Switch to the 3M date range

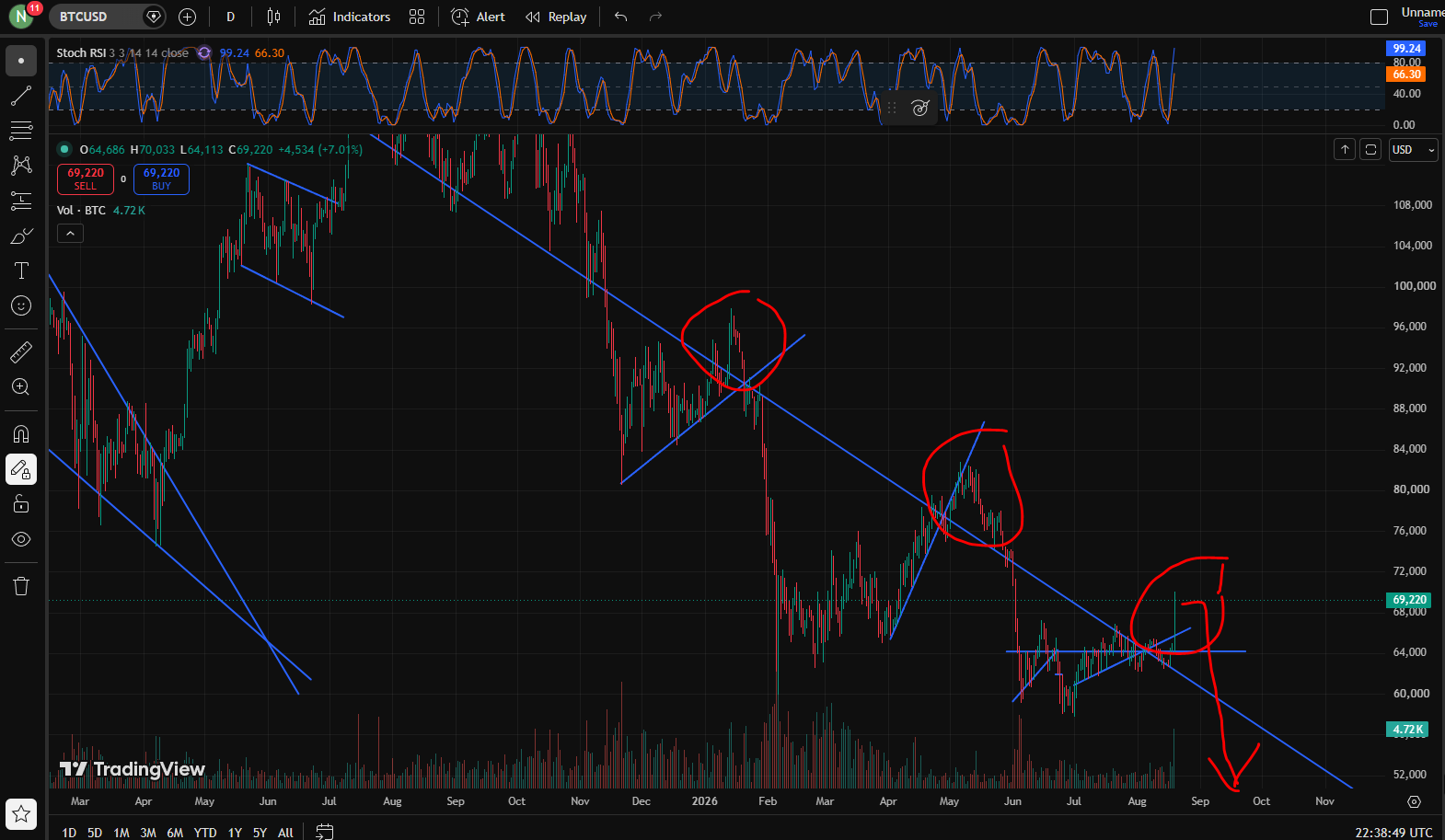click(148, 833)
